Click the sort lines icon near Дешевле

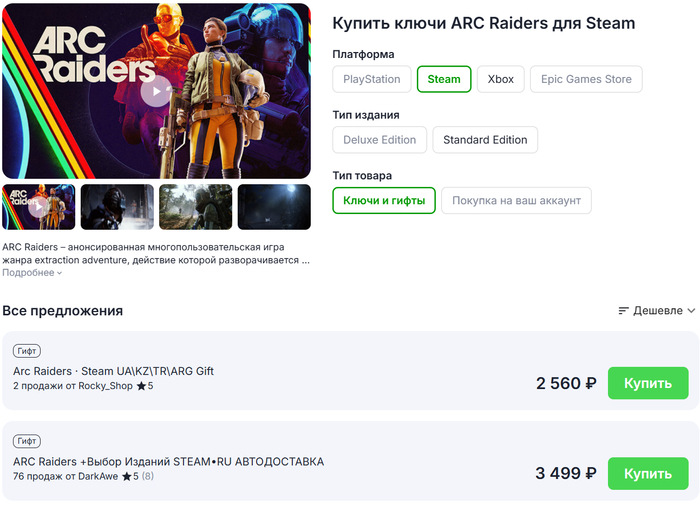[x=624, y=311]
